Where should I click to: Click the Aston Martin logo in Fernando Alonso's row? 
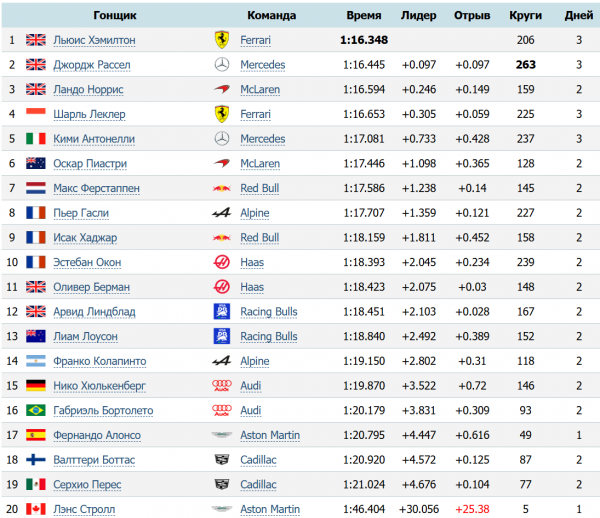click(222, 435)
